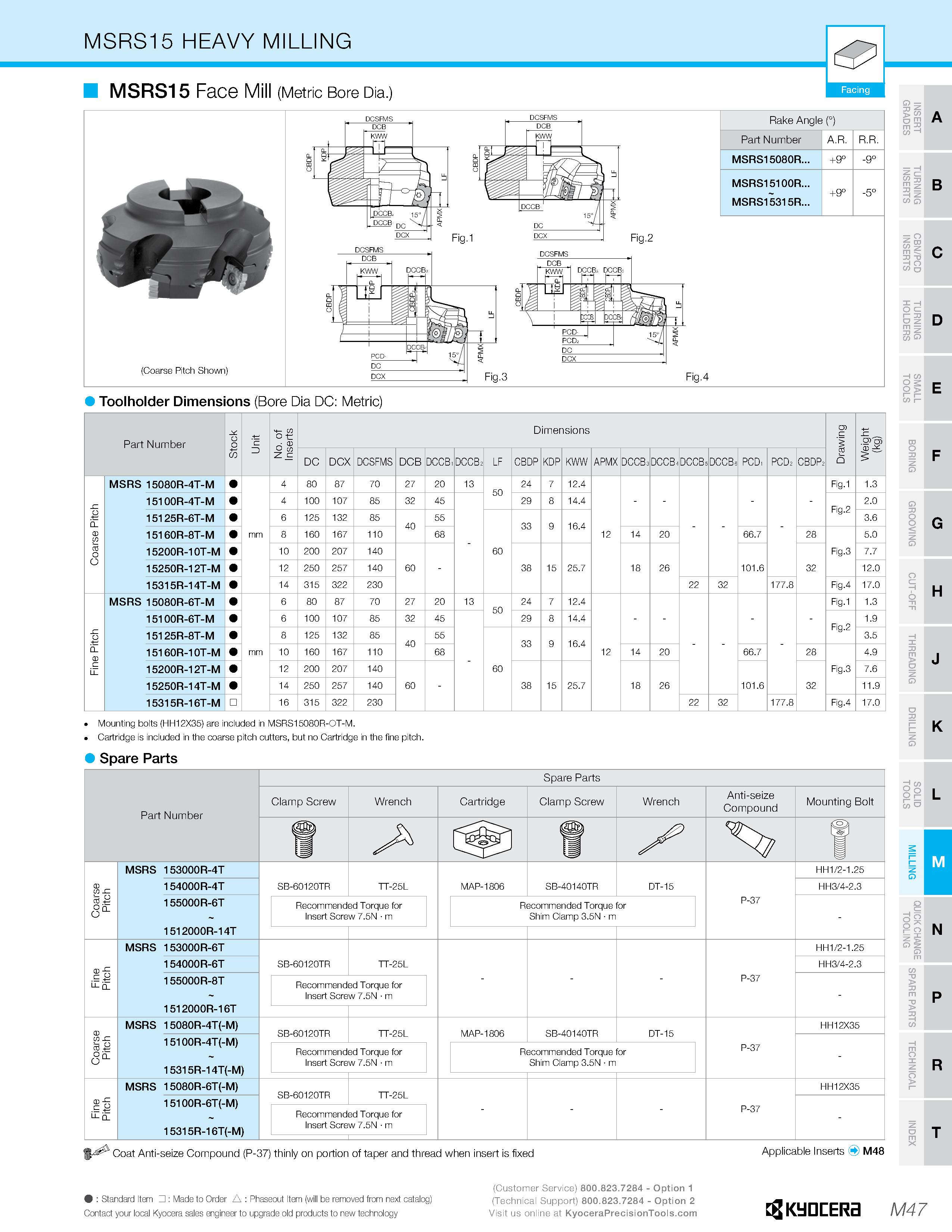Screen dimensions: 952x1232
Task: Click the blue square beside MSRS15 Face Mill
Action: tap(91, 90)
